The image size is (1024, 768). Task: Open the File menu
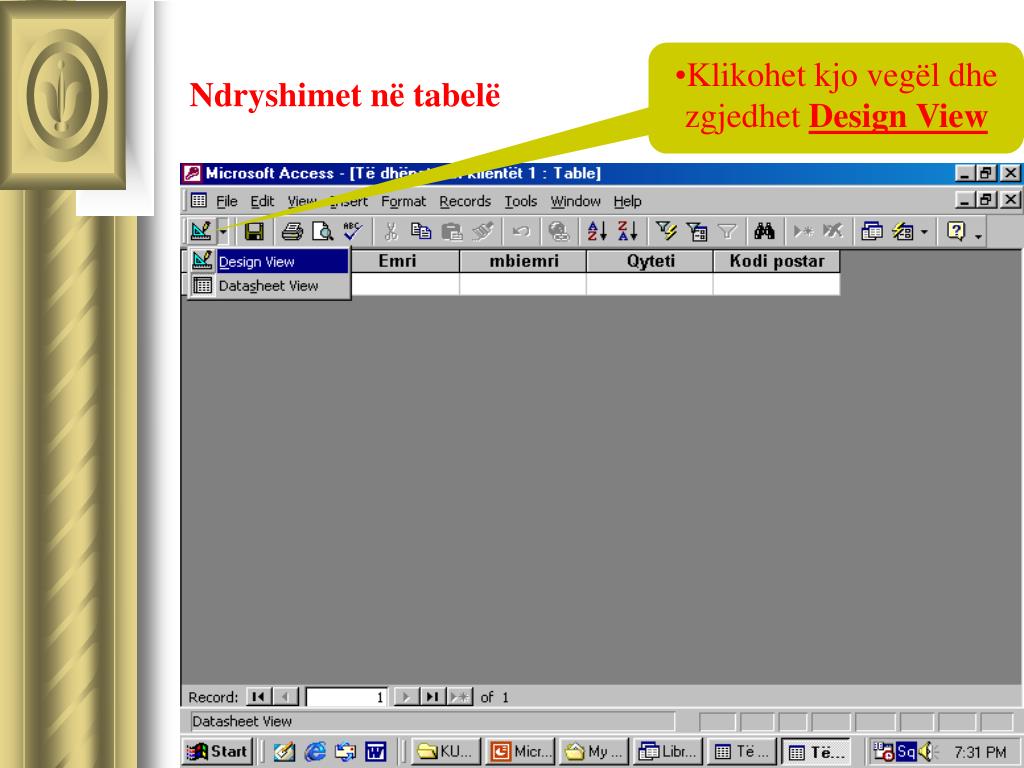[x=227, y=201]
